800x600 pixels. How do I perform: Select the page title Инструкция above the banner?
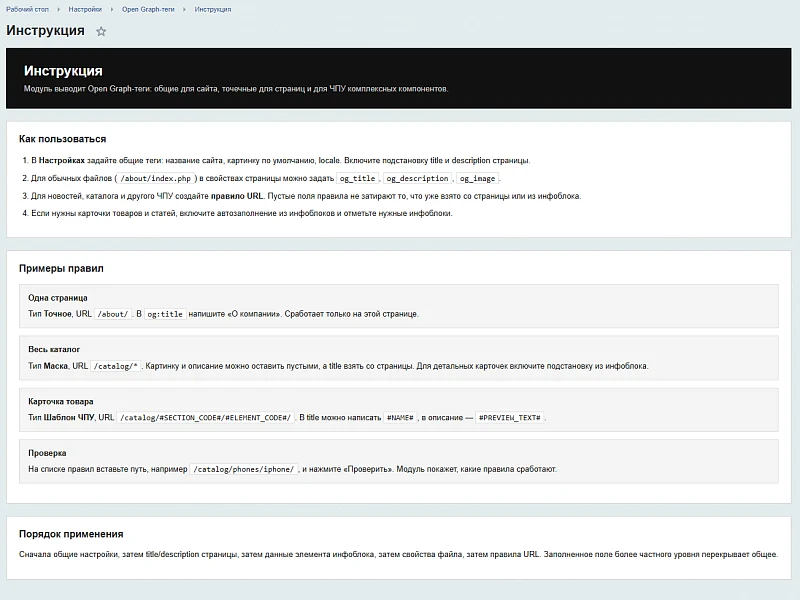coord(45,31)
